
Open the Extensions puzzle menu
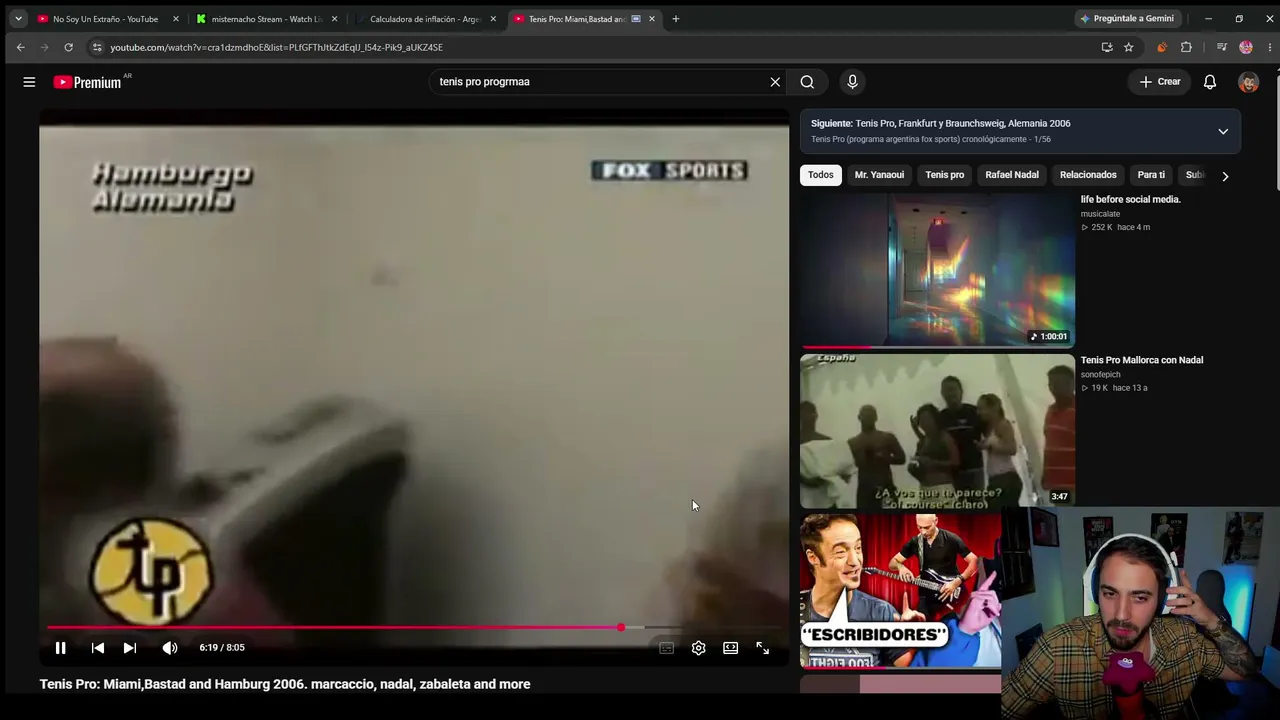click(1187, 47)
